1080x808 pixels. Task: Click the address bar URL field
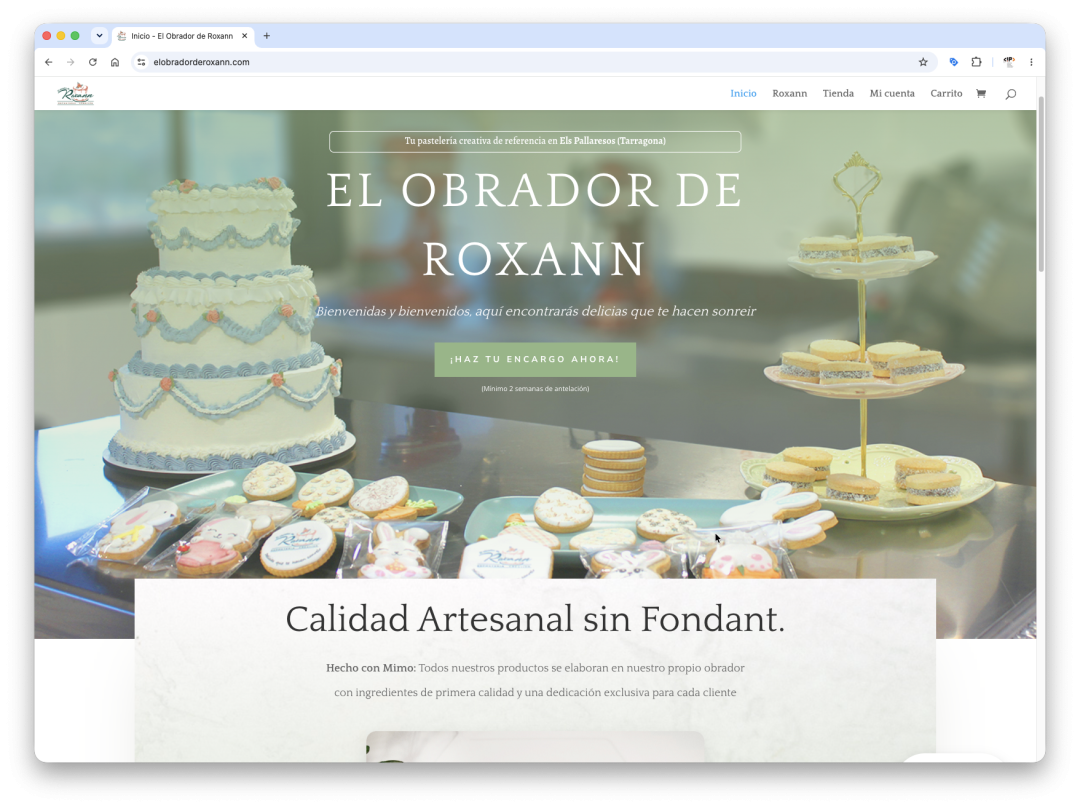coord(530,62)
